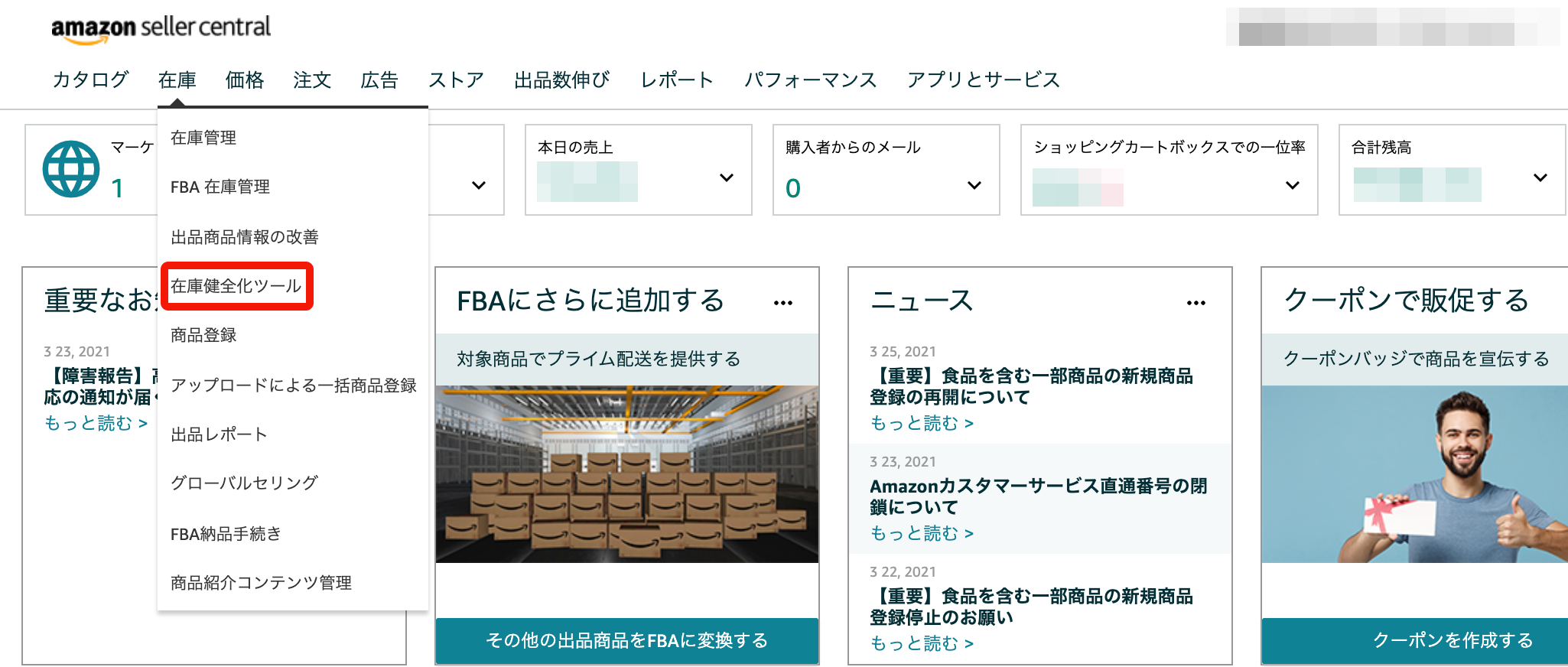This screenshot has width=1568, height=667.
Task: Open the three-dot menu on ニュース card
Action: click(x=1196, y=303)
